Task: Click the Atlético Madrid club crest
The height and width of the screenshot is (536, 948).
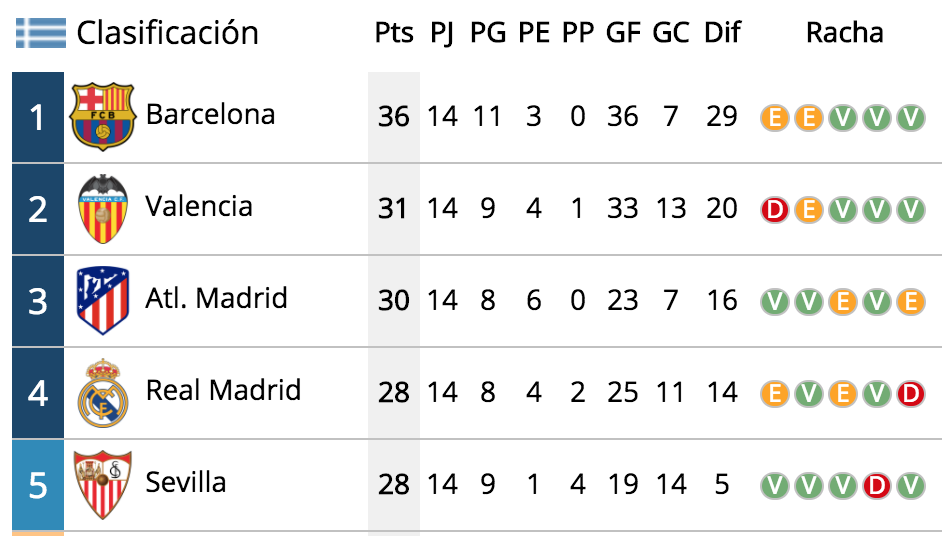Action: (103, 300)
